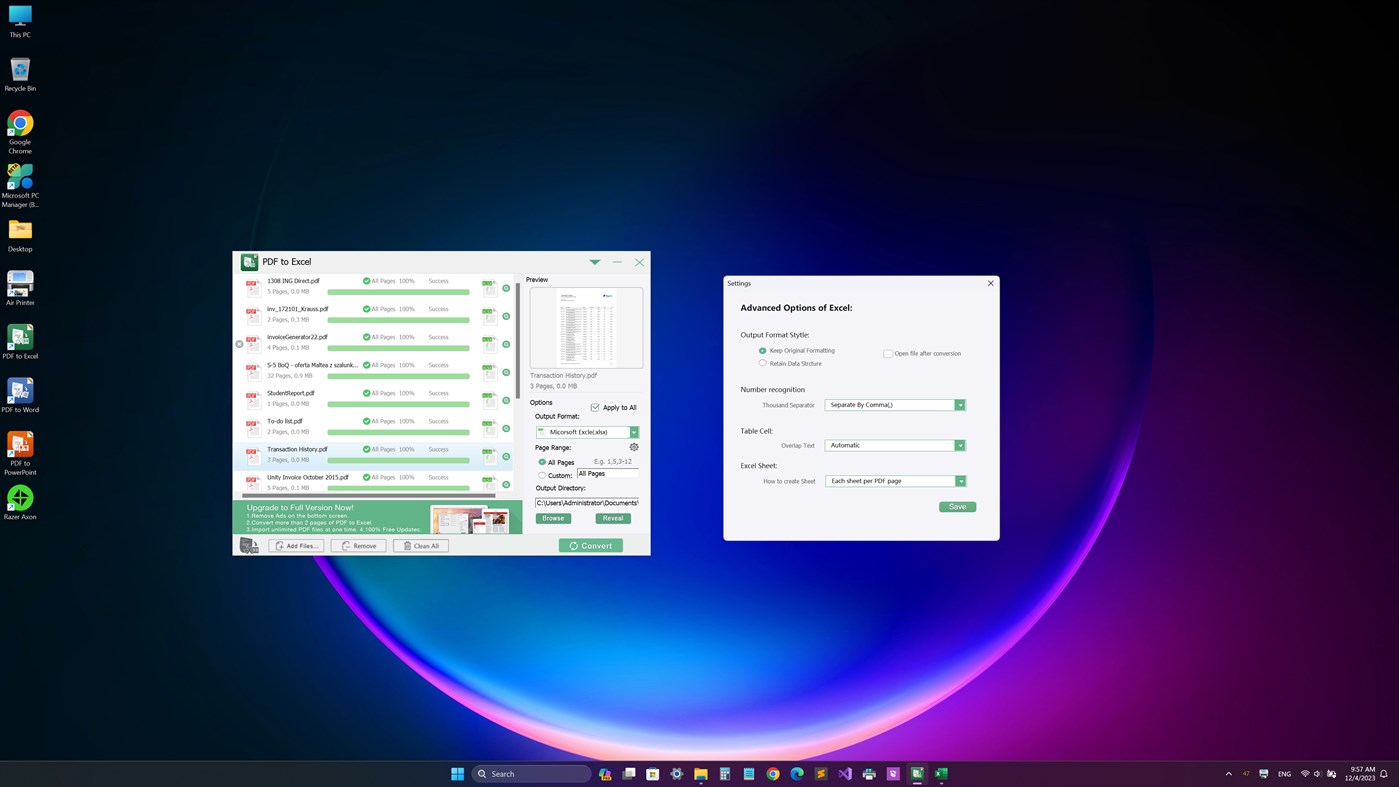Viewport: 1399px width, 787px height.
Task: Enable Open file after conversion
Action: tap(886, 353)
